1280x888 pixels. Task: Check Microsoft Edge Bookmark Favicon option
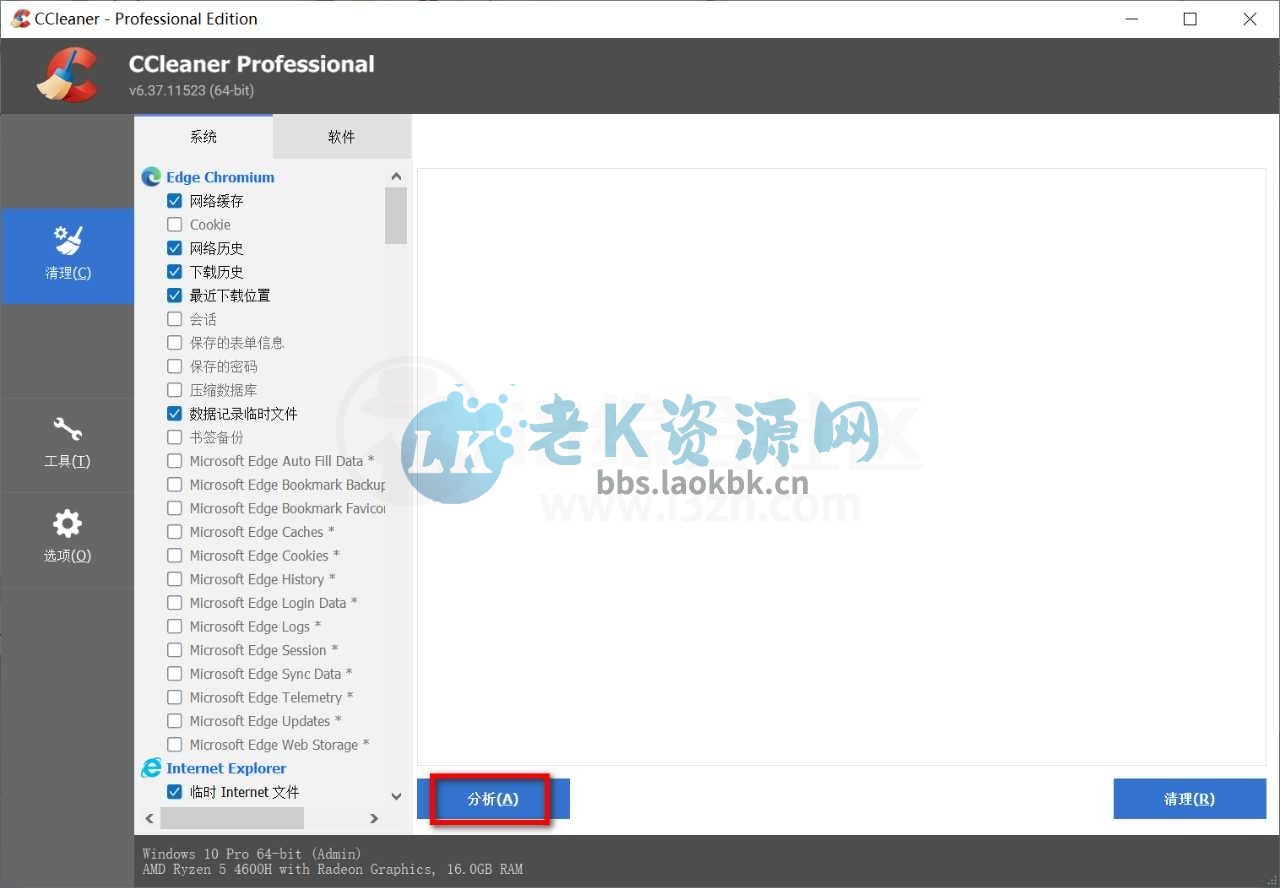pos(174,509)
